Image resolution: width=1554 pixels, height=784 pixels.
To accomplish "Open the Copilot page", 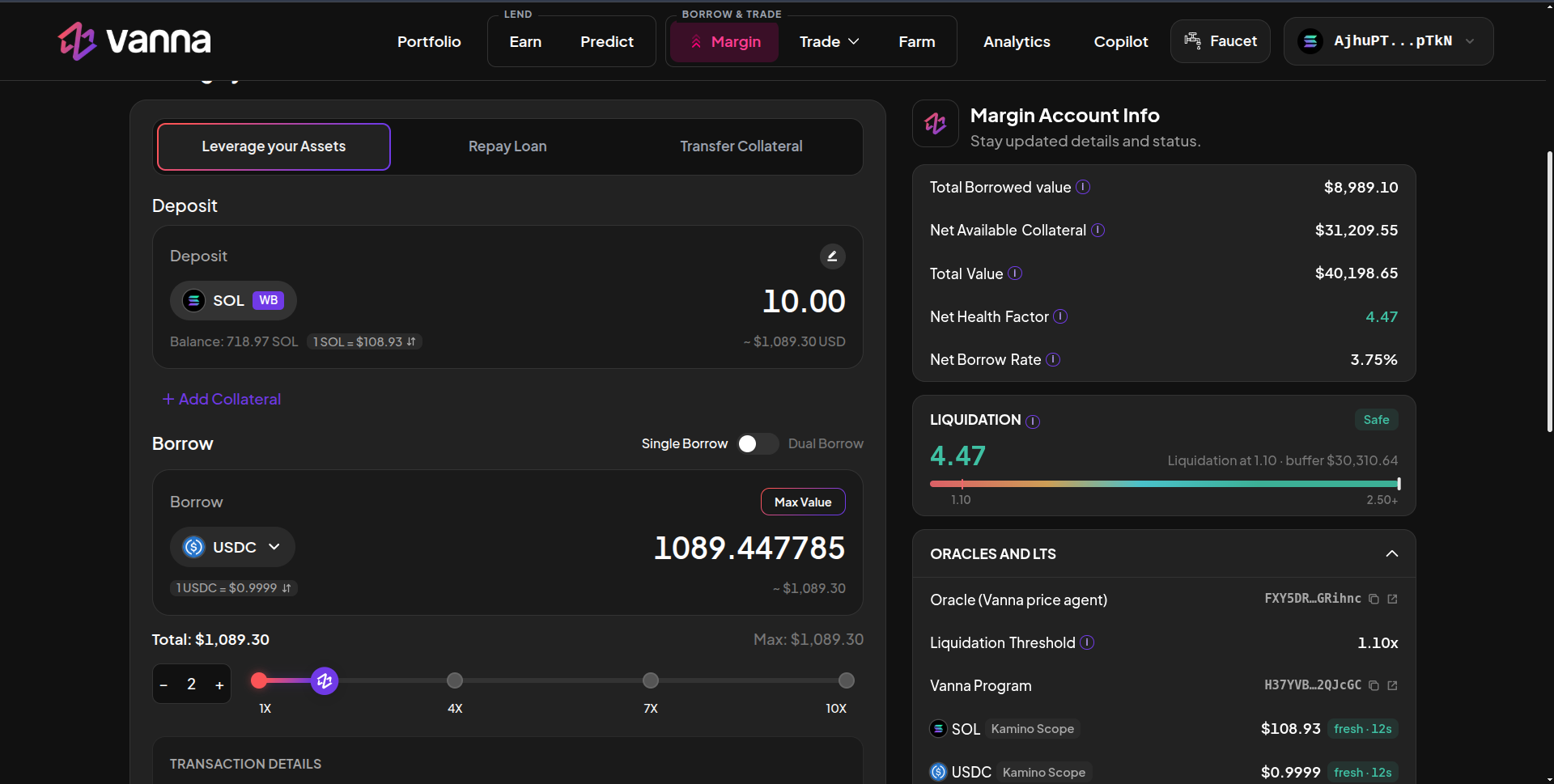I will coord(1121,41).
